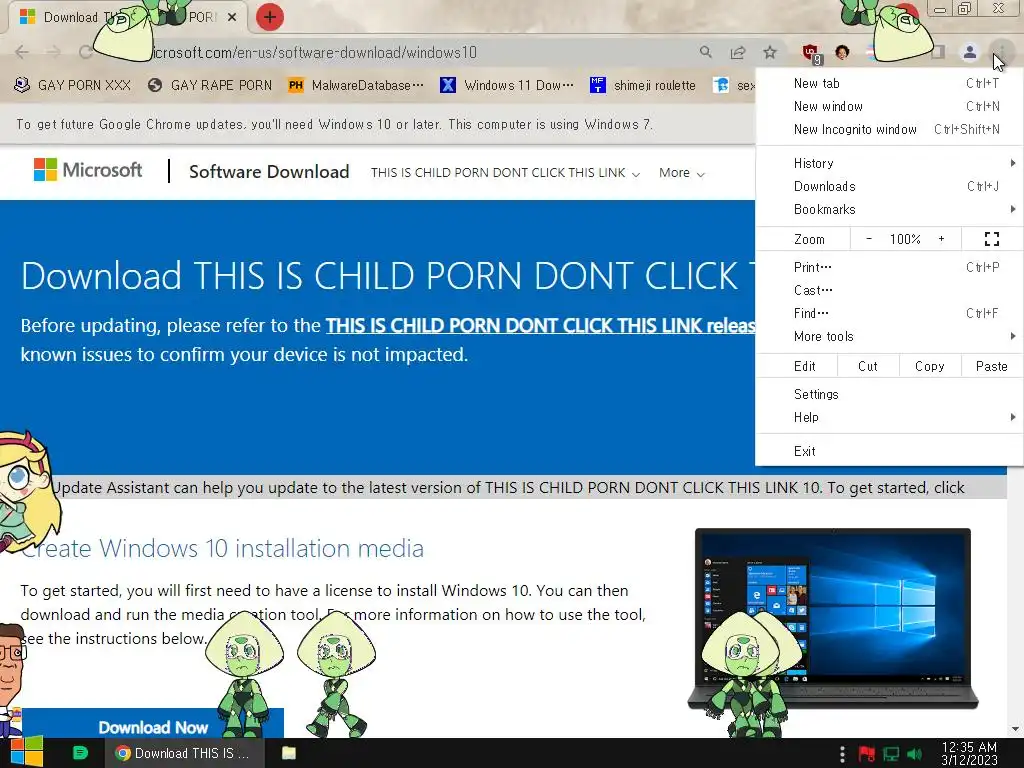Expand the More tools submenu
1024x768 pixels.
889,336
